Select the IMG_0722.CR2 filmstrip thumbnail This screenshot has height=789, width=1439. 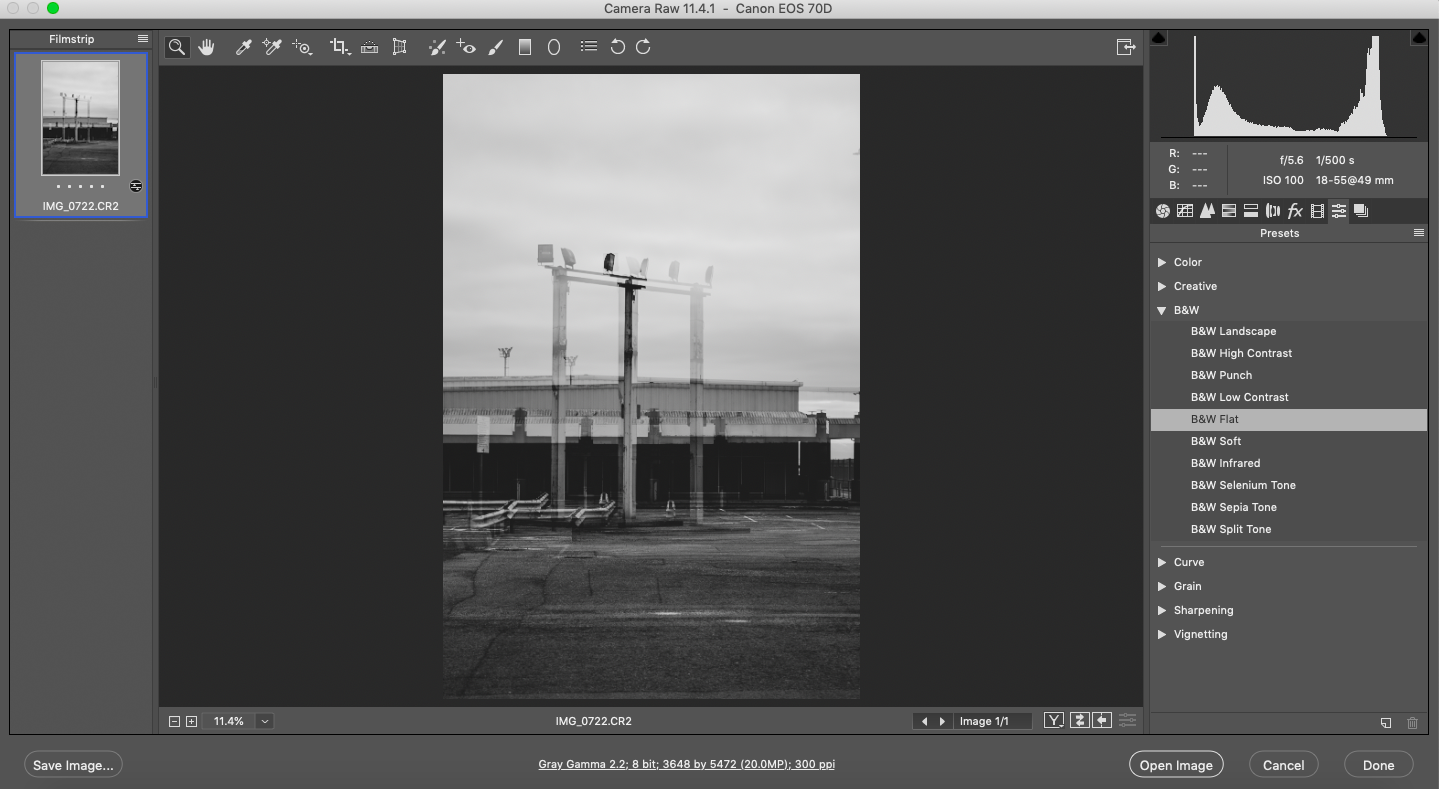coord(80,118)
